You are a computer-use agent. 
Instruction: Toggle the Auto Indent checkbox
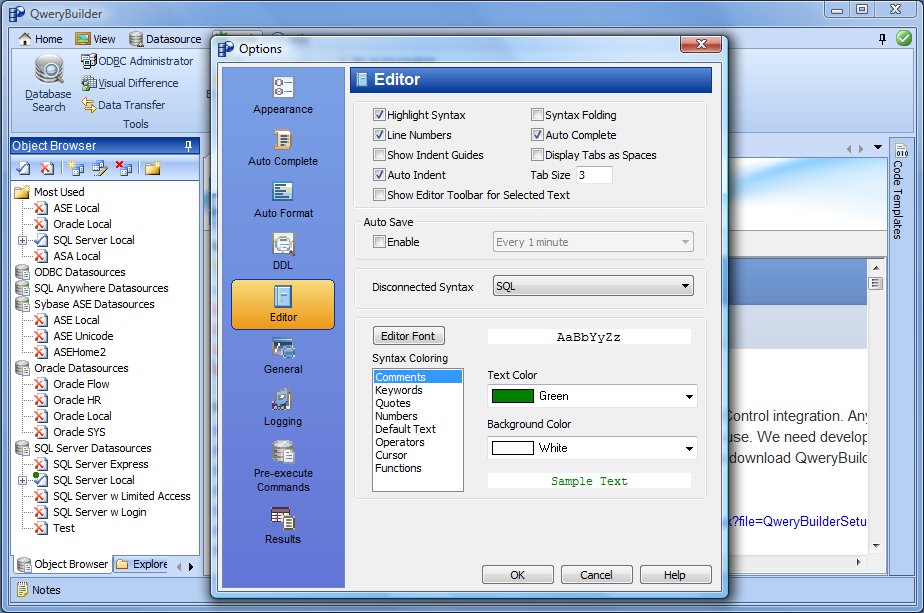(380, 174)
